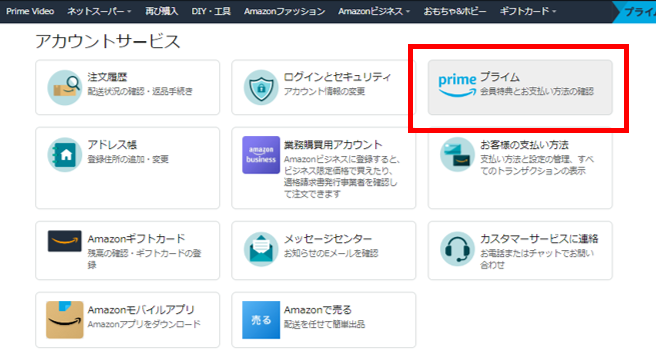This screenshot has width=656, height=362.
Task: Click アカウント情報の変更 text
Action: (324, 91)
